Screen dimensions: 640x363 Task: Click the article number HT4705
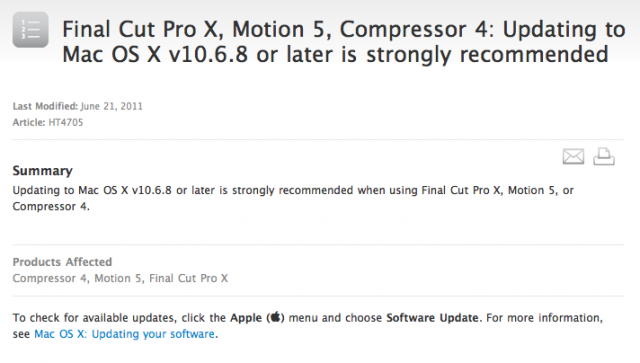click(x=66, y=122)
